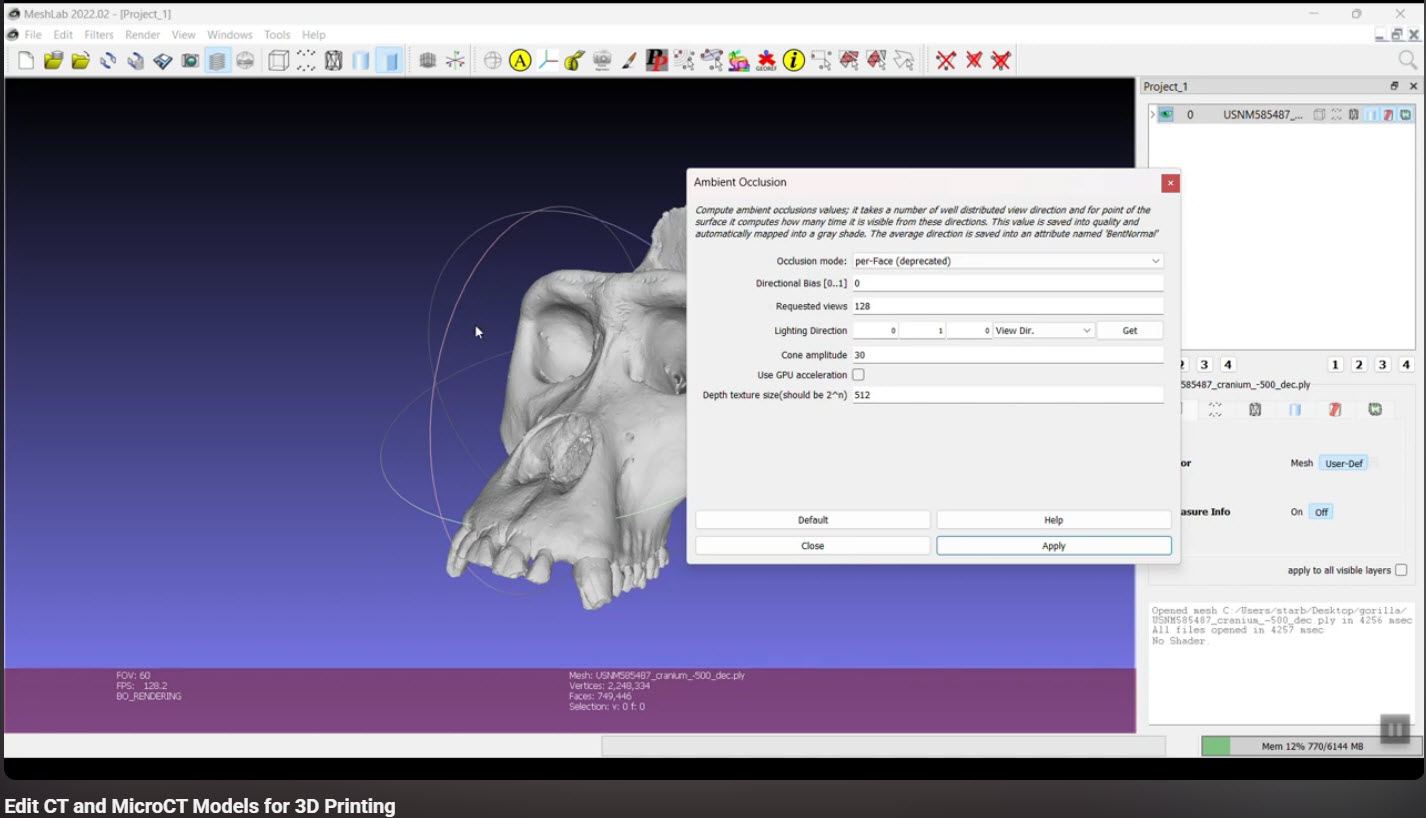Toggle the eye visibility of layer 0
The image size is (1426, 818).
point(1166,115)
